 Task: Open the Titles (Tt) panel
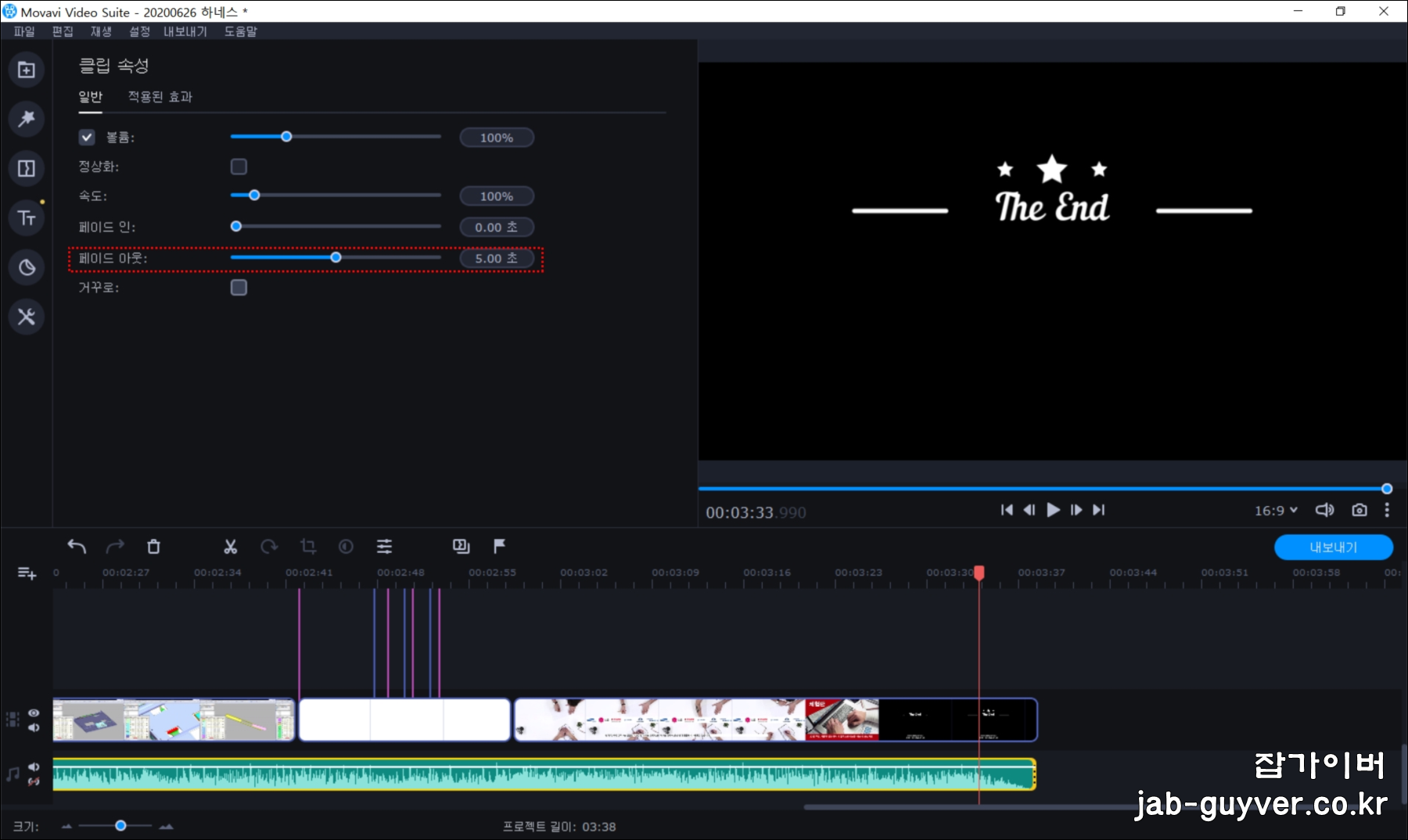tap(27, 217)
